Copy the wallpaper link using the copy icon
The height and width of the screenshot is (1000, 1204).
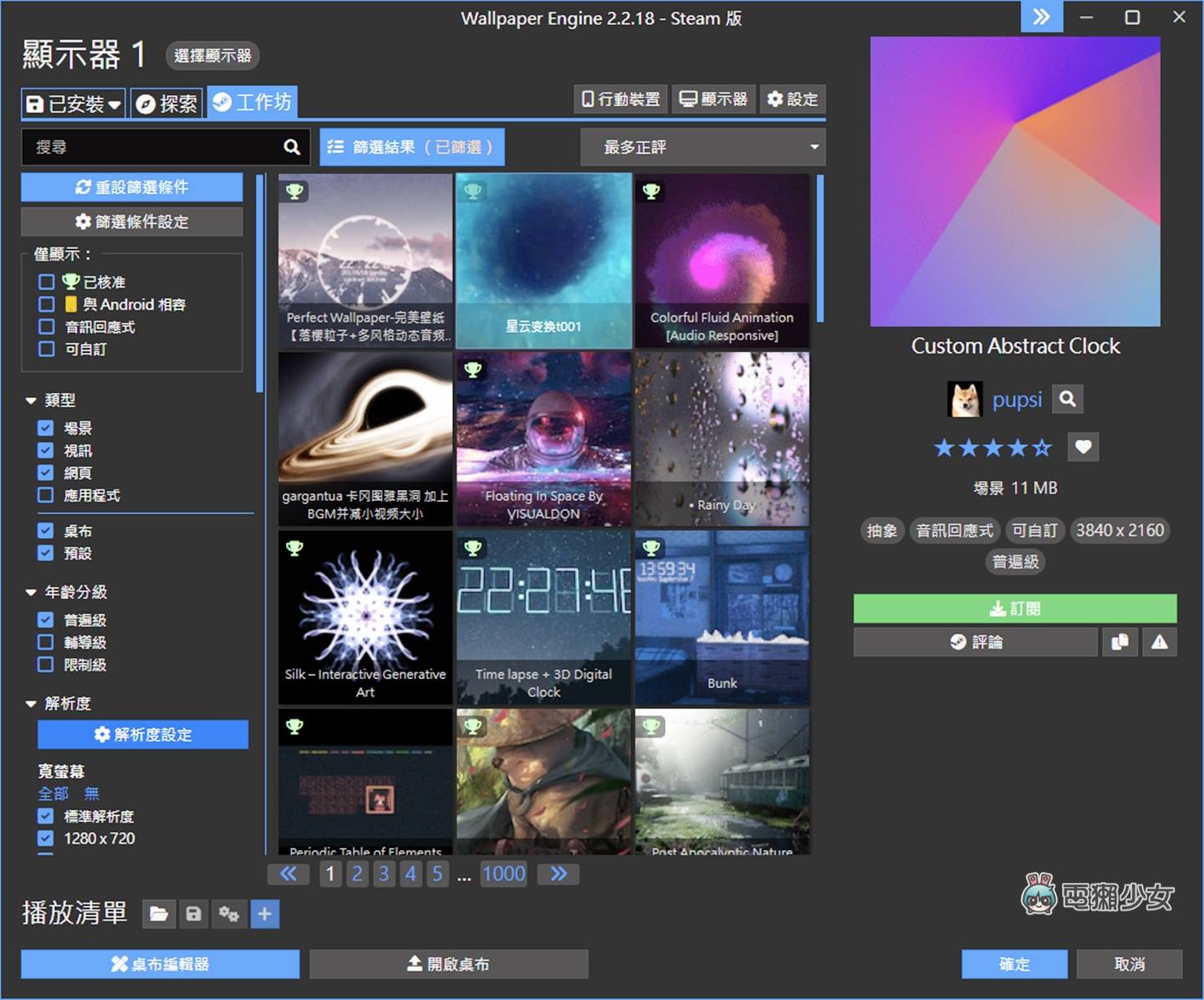(x=1120, y=642)
